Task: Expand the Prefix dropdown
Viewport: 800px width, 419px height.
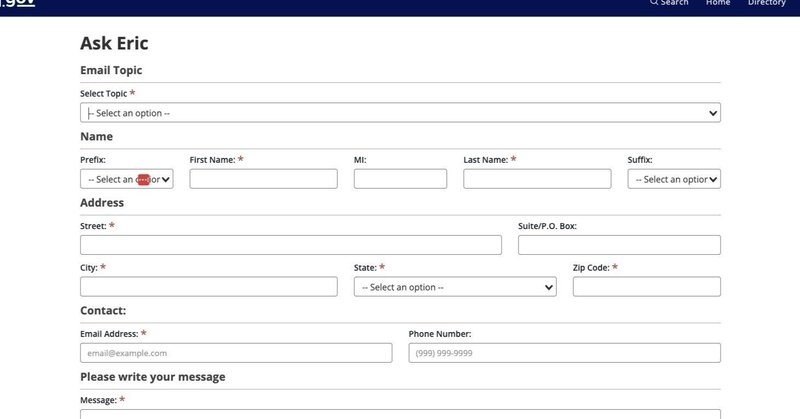Action: 127,179
